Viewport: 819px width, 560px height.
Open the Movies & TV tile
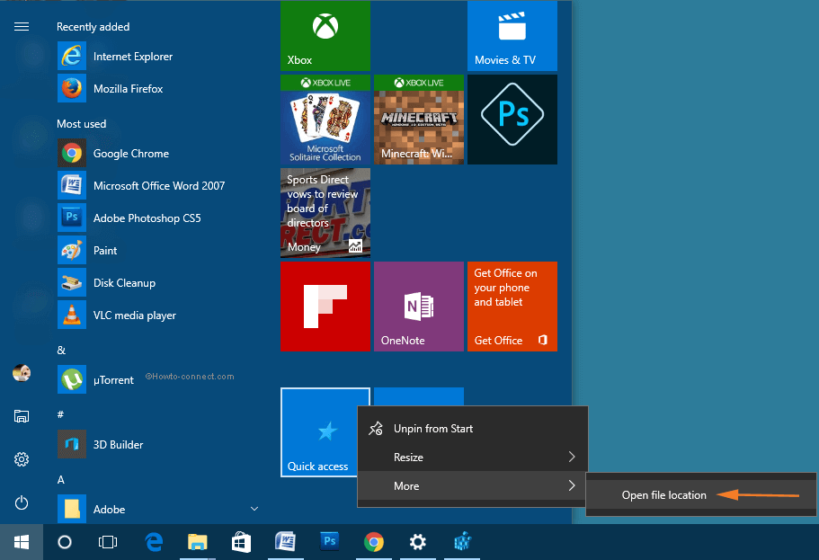coord(512,36)
